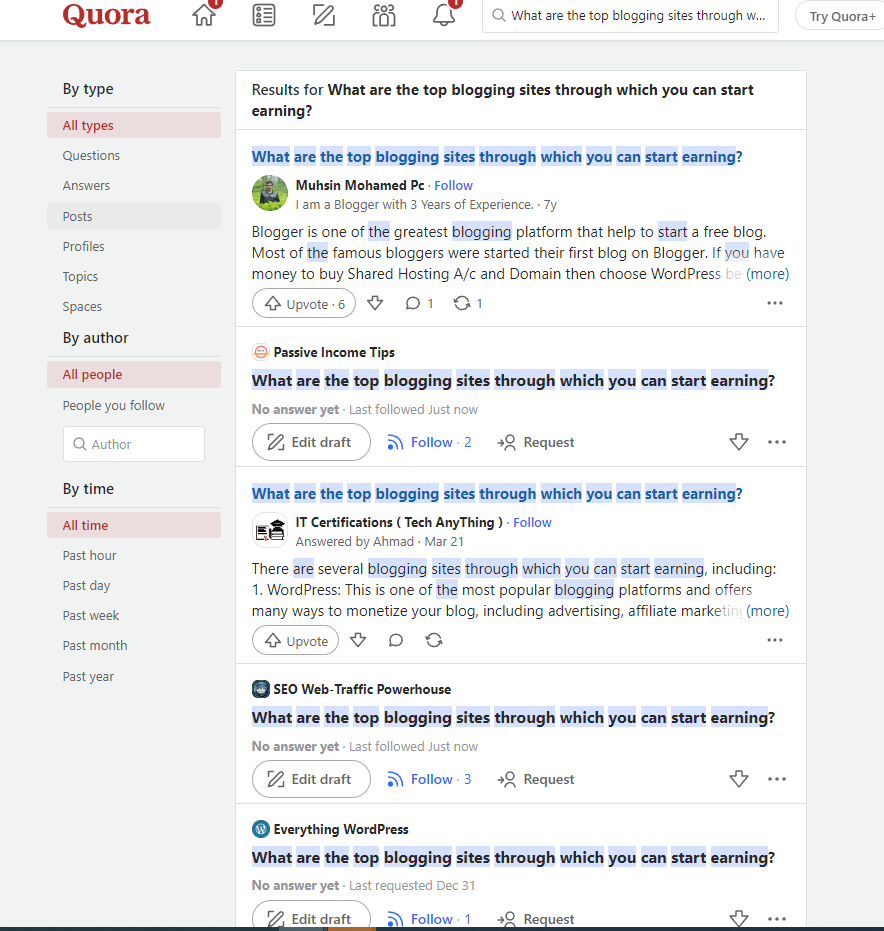The width and height of the screenshot is (884, 931).
Task: Open the Following feed list icon
Action: pyautogui.click(x=264, y=15)
